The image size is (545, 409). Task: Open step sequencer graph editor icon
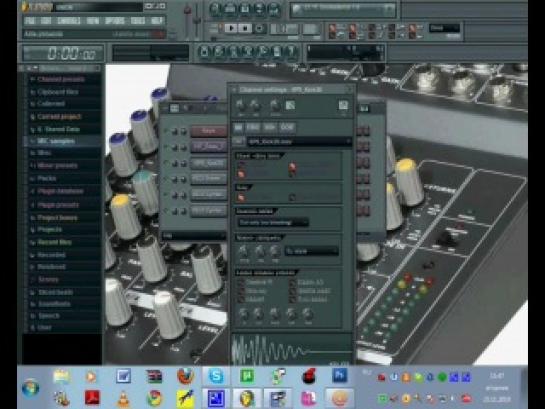[364, 109]
